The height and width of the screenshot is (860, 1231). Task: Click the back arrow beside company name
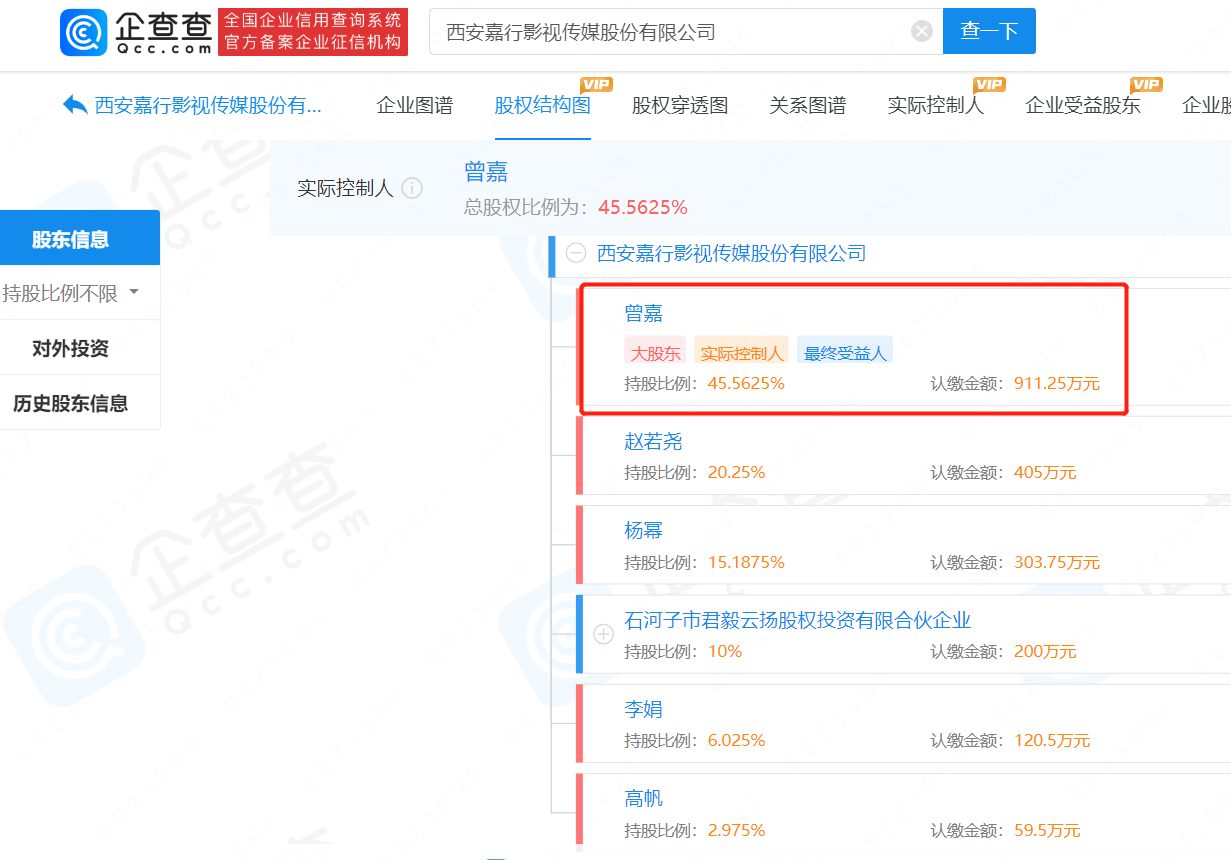75,105
